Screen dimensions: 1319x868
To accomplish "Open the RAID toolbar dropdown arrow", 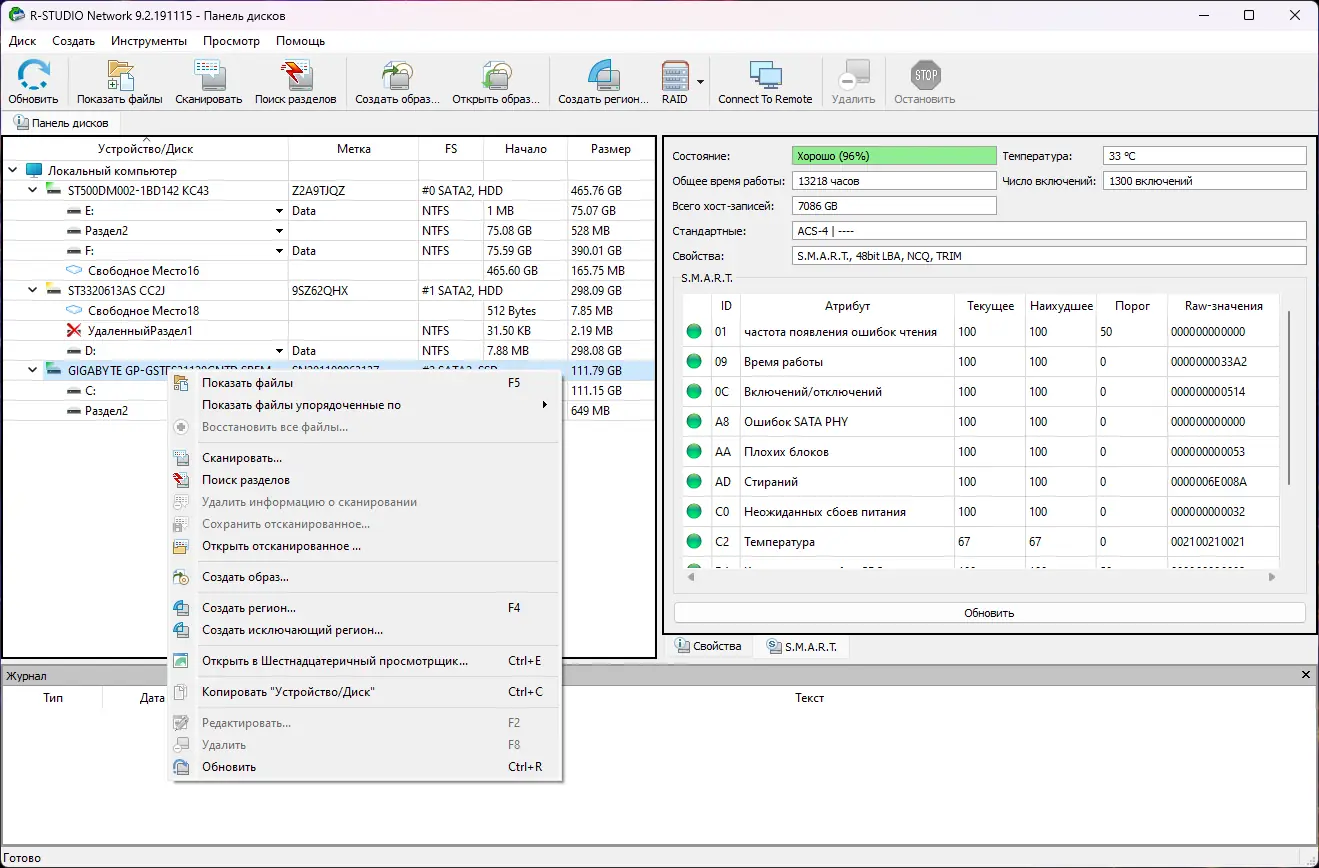I will click(x=701, y=84).
